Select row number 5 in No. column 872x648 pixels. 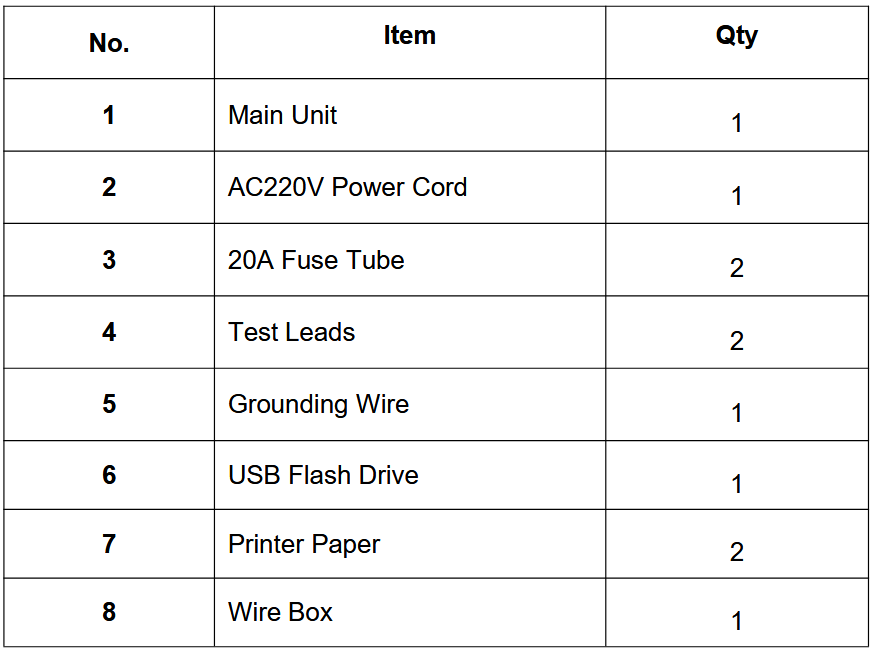pos(109,404)
